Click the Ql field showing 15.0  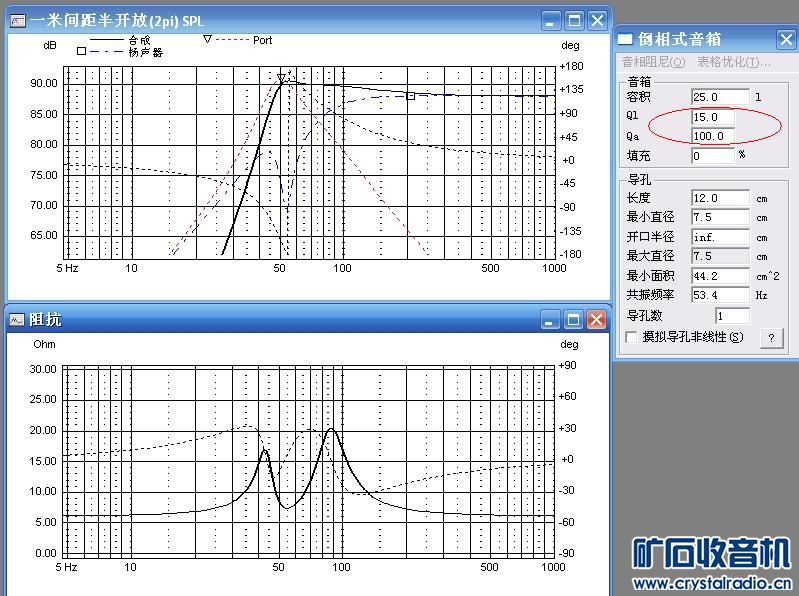click(713, 117)
